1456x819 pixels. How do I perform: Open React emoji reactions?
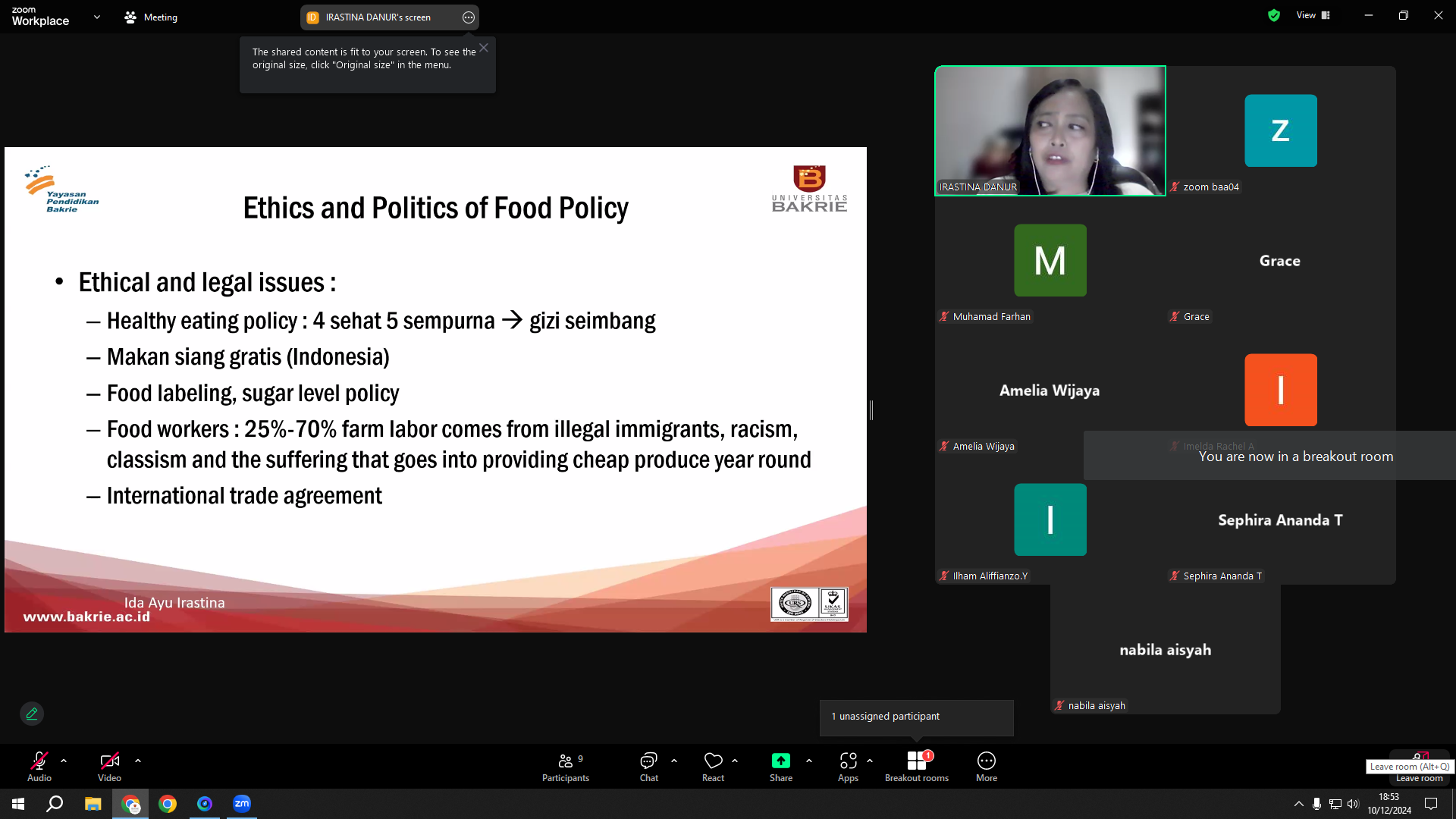pos(713,766)
